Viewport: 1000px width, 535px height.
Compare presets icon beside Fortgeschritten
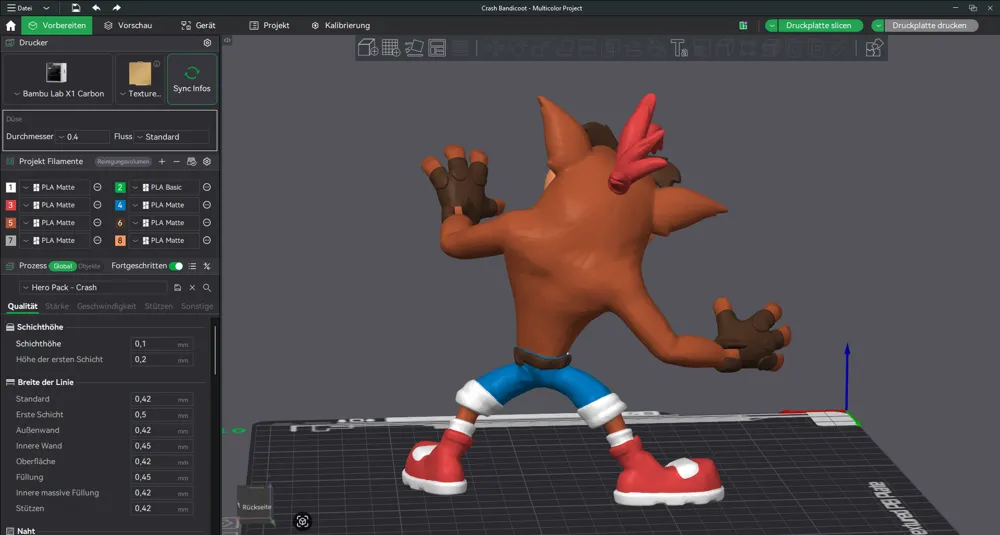tap(207, 266)
